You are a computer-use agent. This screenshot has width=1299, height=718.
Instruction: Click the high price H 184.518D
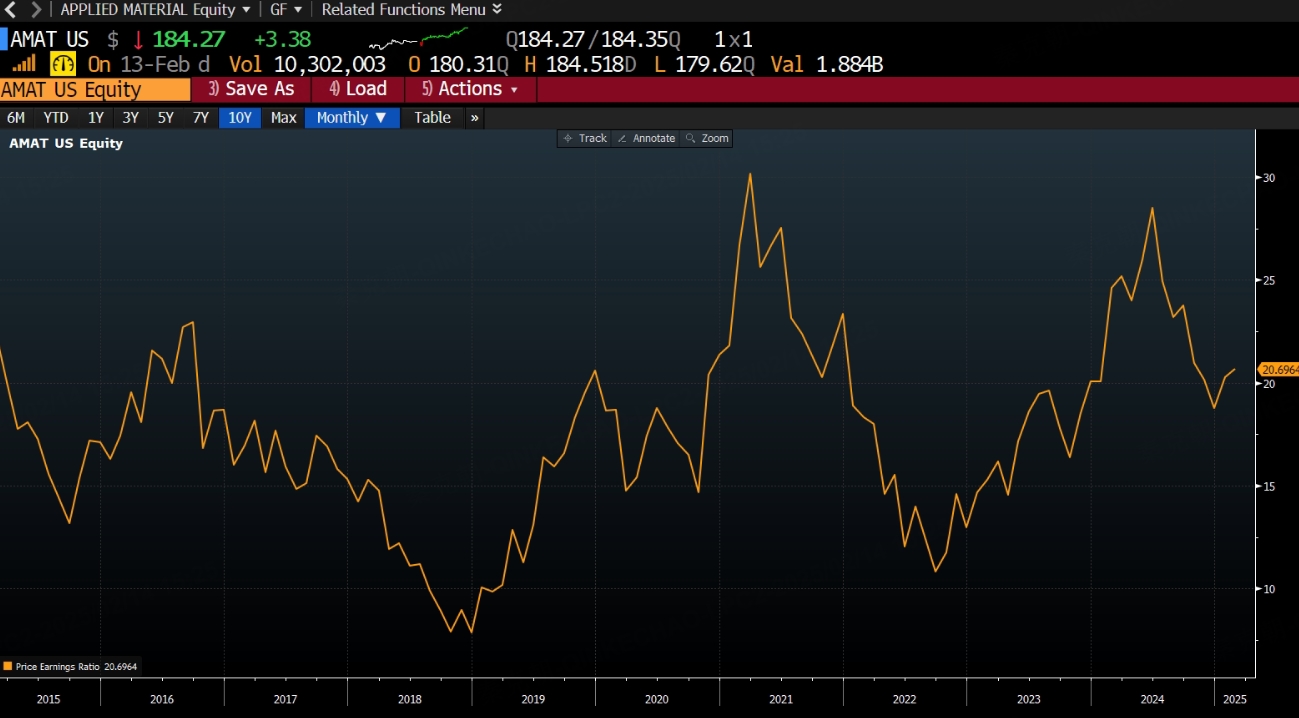[x=581, y=64]
